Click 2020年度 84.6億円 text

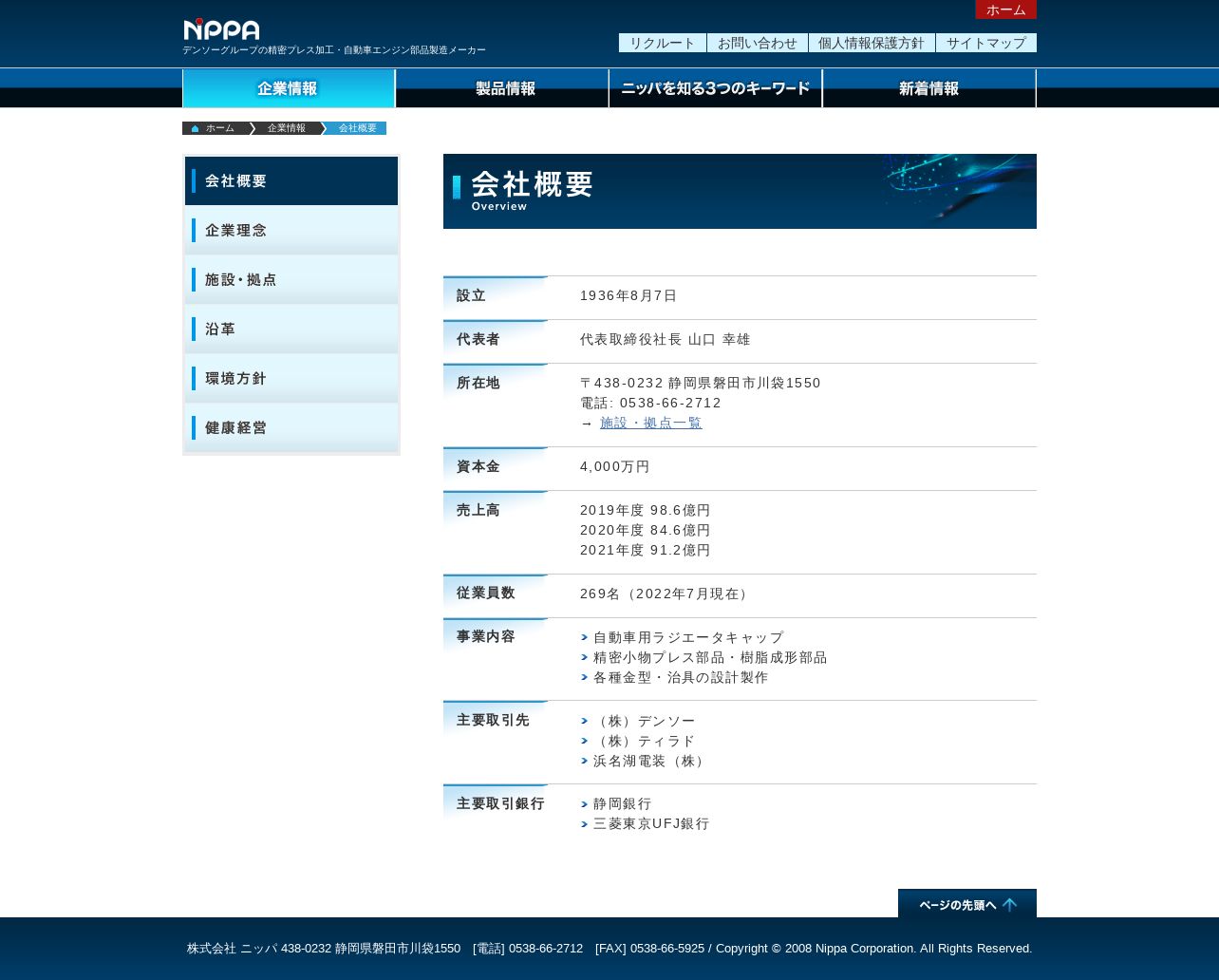point(646,530)
